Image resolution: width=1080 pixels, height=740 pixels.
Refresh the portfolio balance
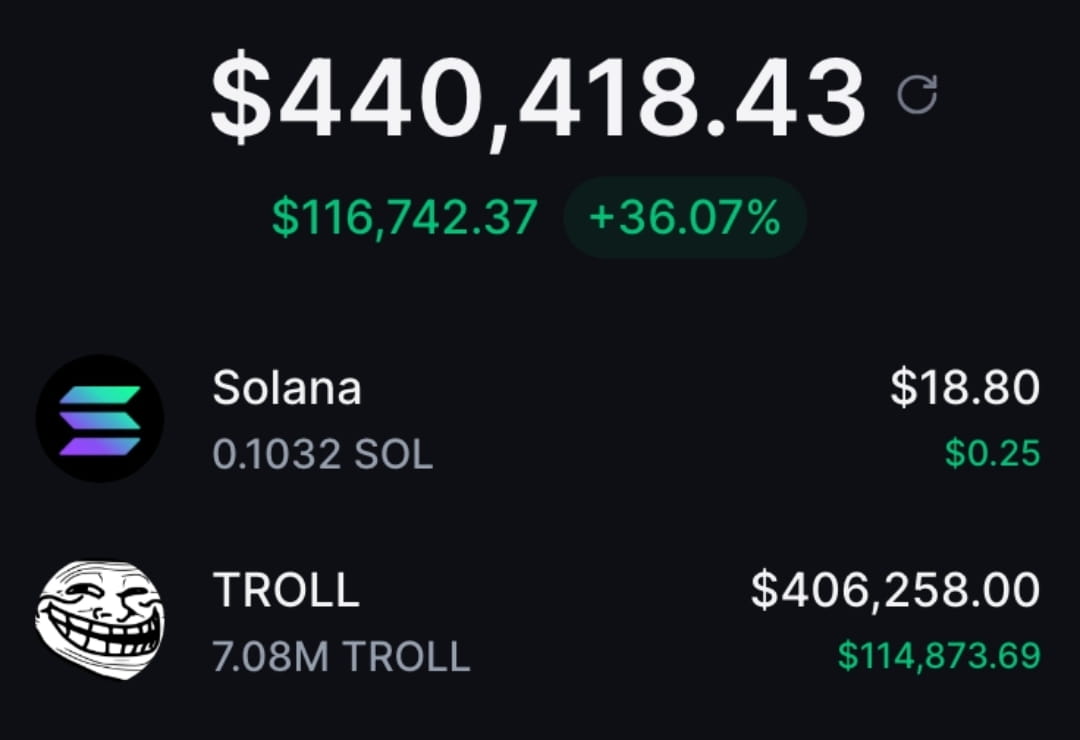pos(917,94)
